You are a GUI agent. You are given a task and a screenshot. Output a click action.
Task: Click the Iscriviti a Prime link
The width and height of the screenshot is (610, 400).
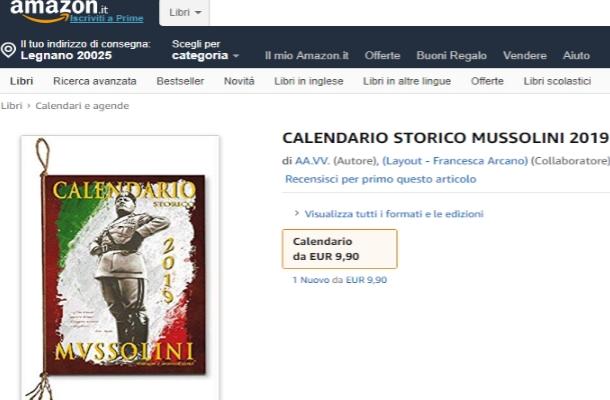[107, 18]
